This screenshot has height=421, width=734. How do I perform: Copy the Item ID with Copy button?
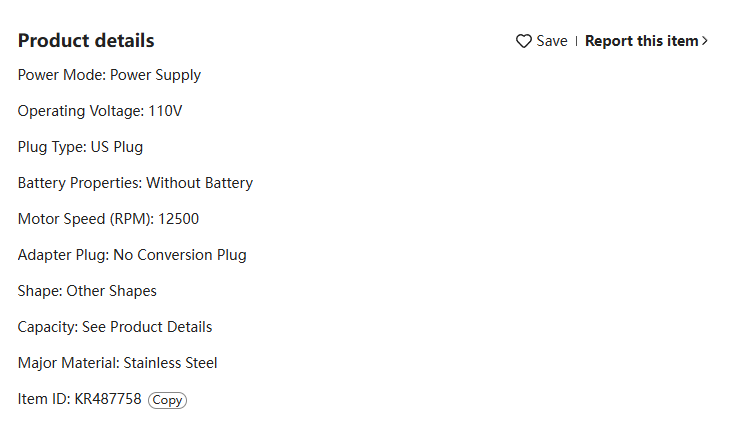pos(167,400)
